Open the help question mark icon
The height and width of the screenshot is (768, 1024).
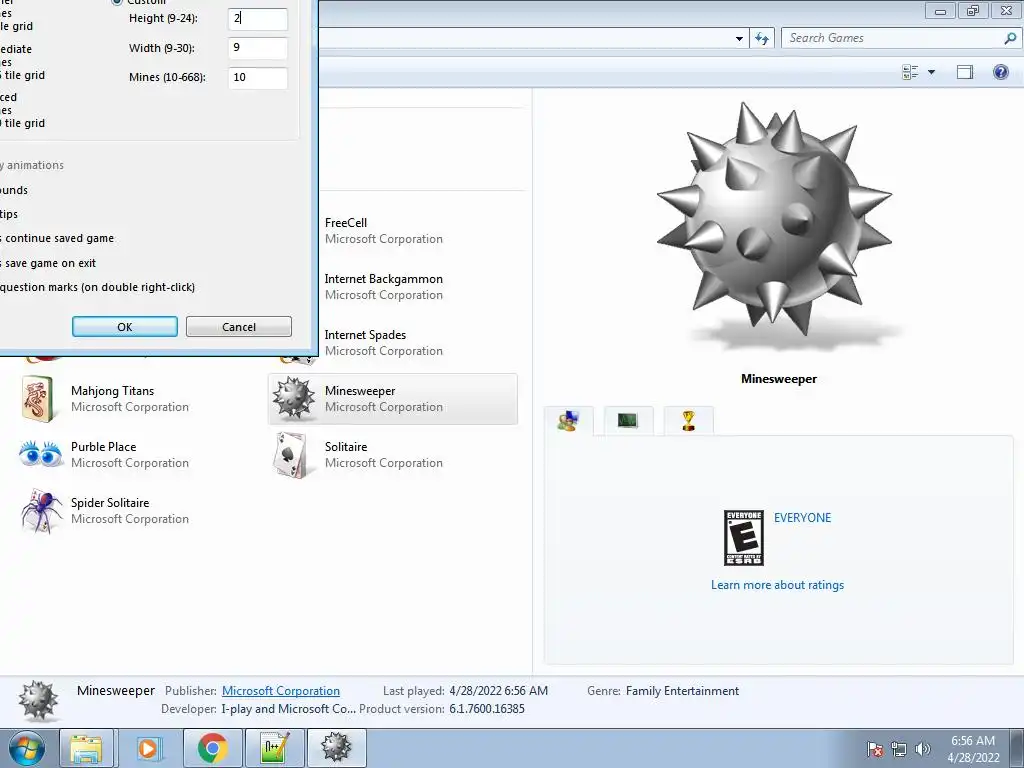tap(1000, 72)
